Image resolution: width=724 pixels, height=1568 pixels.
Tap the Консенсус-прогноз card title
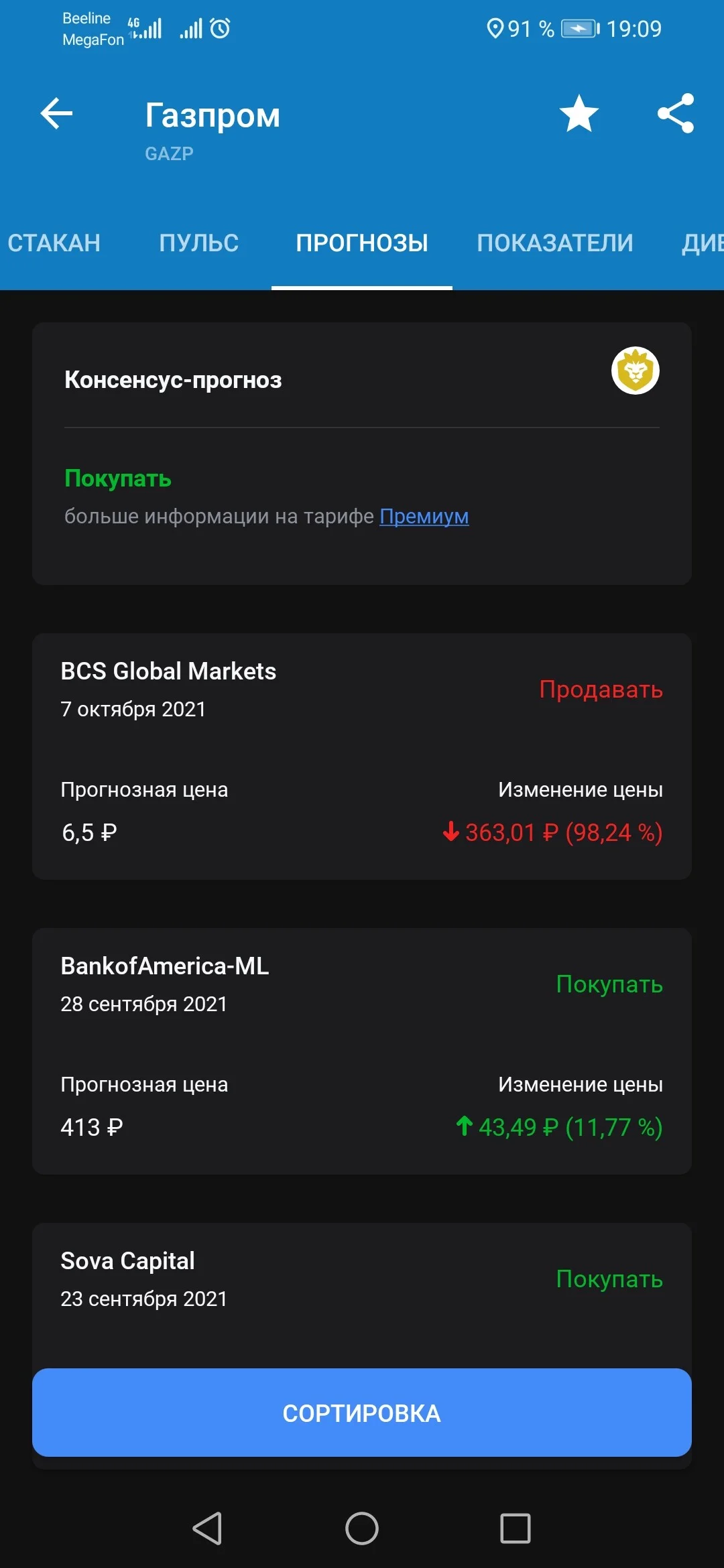tap(173, 380)
